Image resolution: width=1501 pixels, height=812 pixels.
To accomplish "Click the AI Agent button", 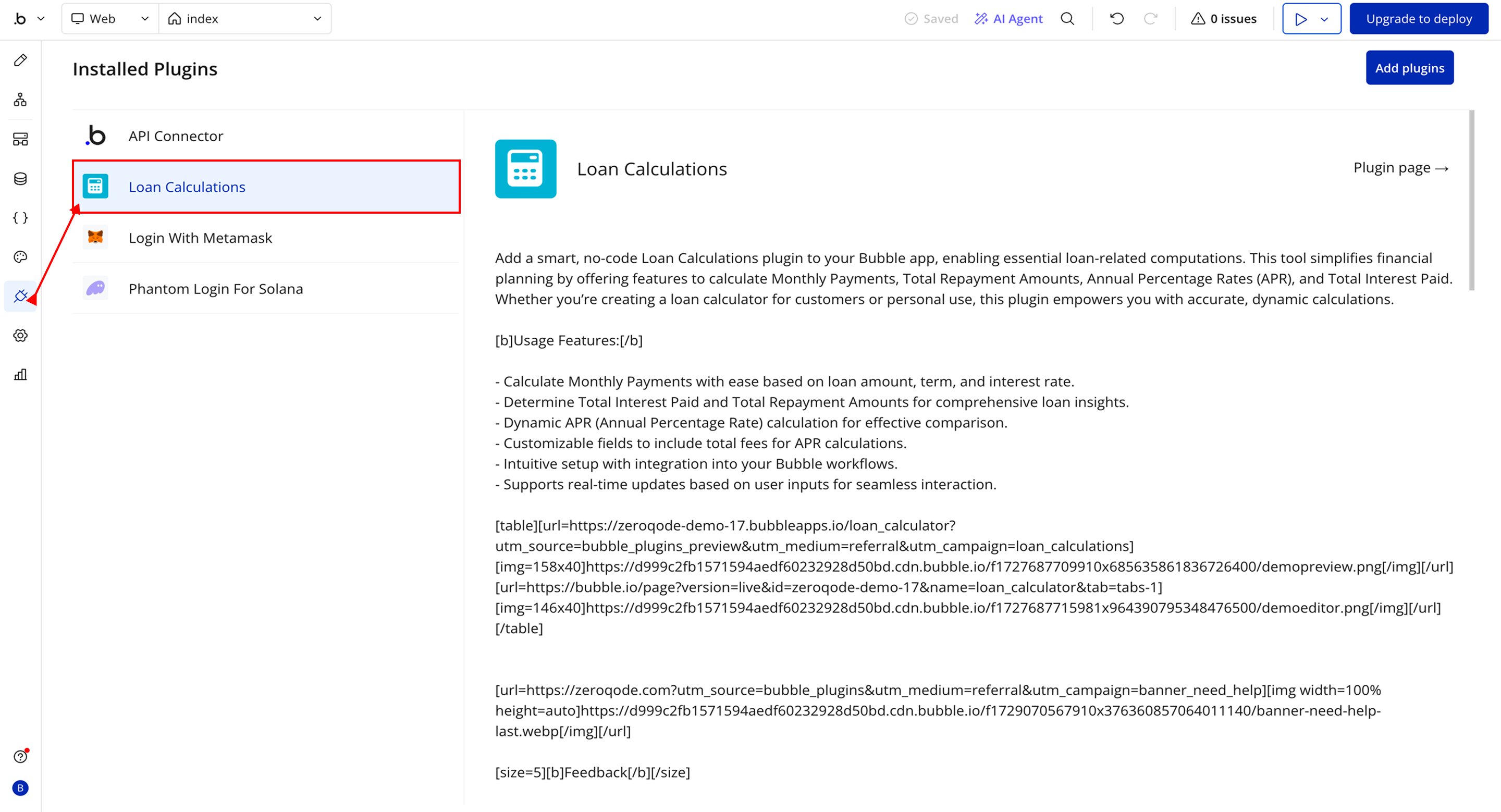I will pos(1008,19).
